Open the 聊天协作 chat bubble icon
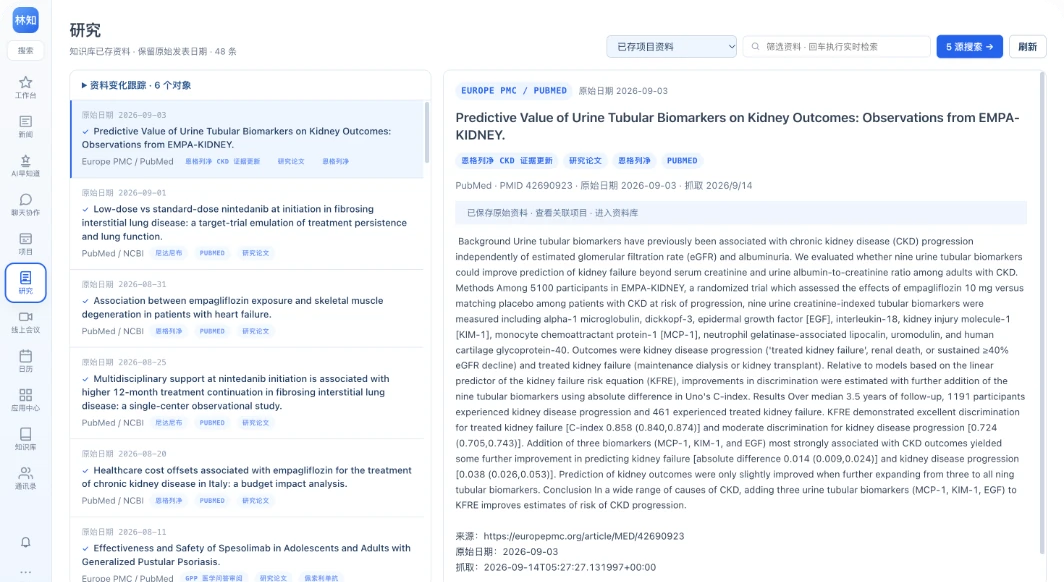 25,199
